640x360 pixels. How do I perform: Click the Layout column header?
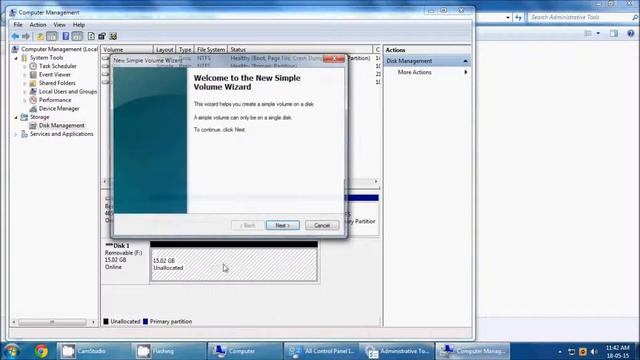point(164,49)
